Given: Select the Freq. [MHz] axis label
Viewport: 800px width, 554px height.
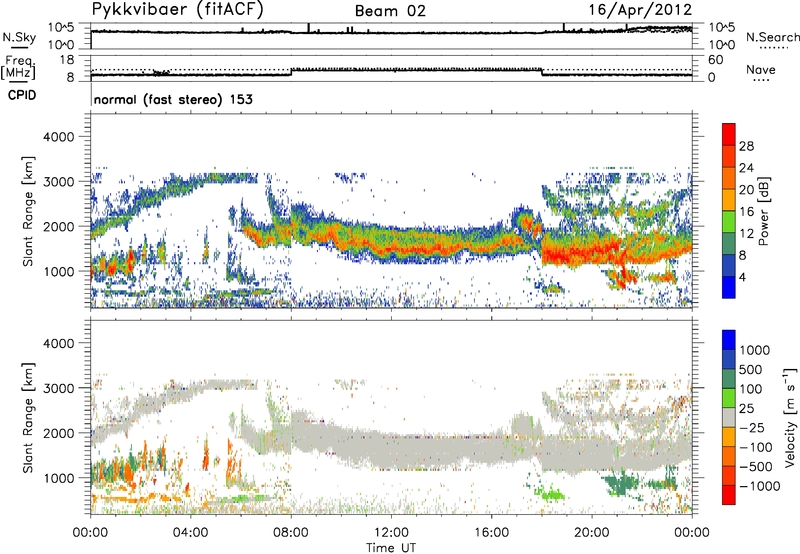Looking at the screenshot, I should coord(18,67).
